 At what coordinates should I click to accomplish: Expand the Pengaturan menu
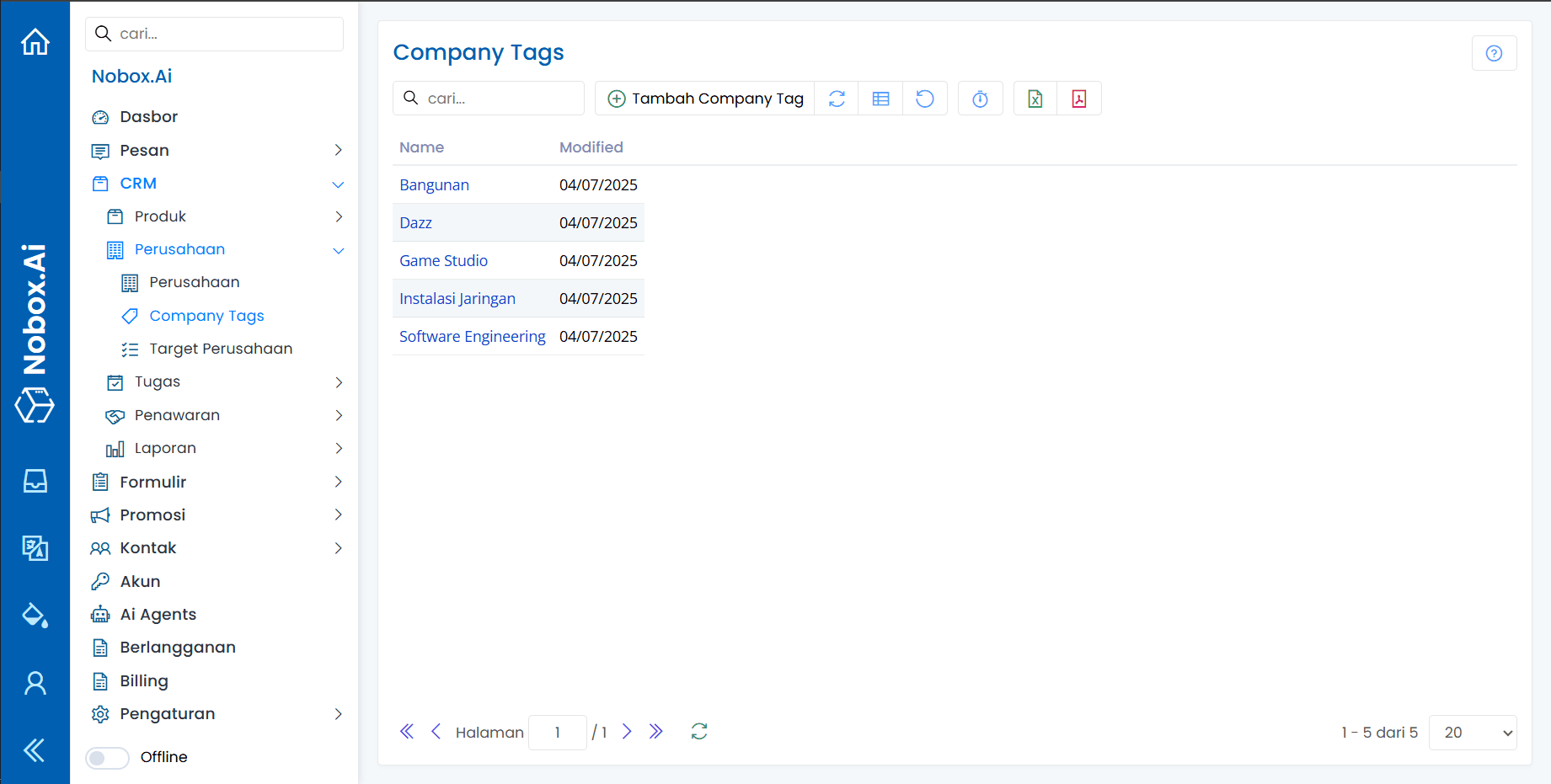coord(338,713)
